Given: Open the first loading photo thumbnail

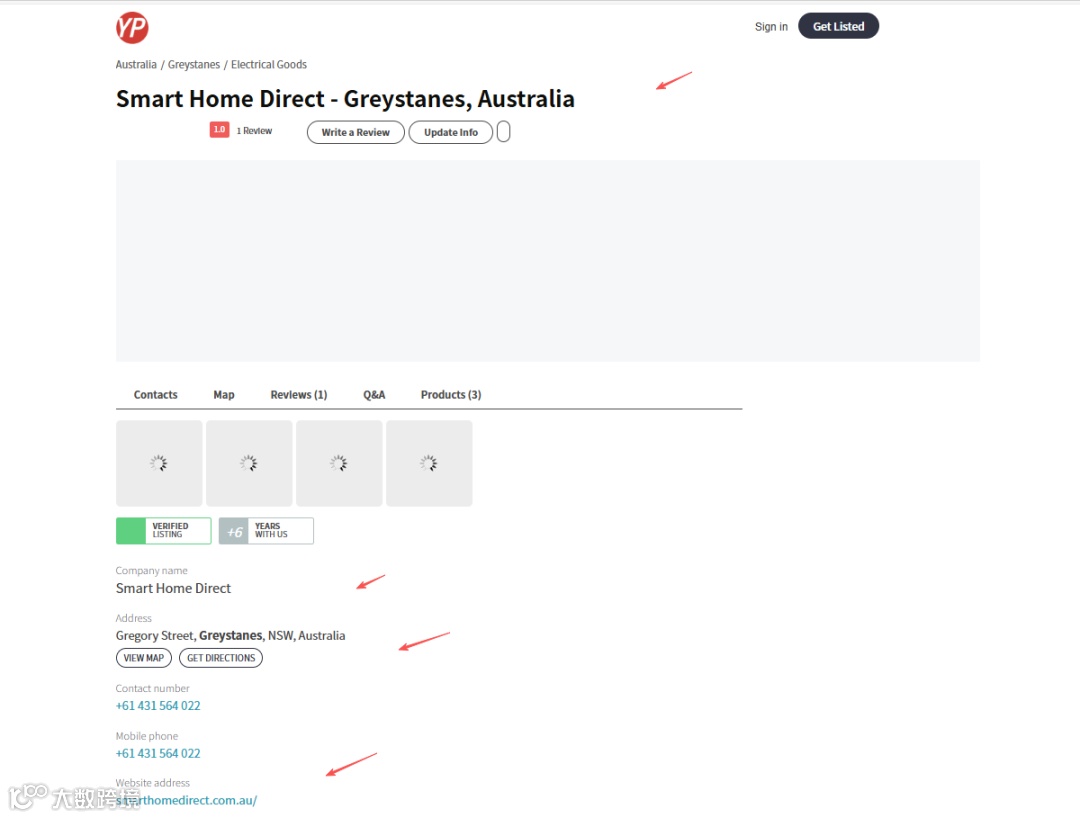Looking at the screenshot, I should (159, 463).
